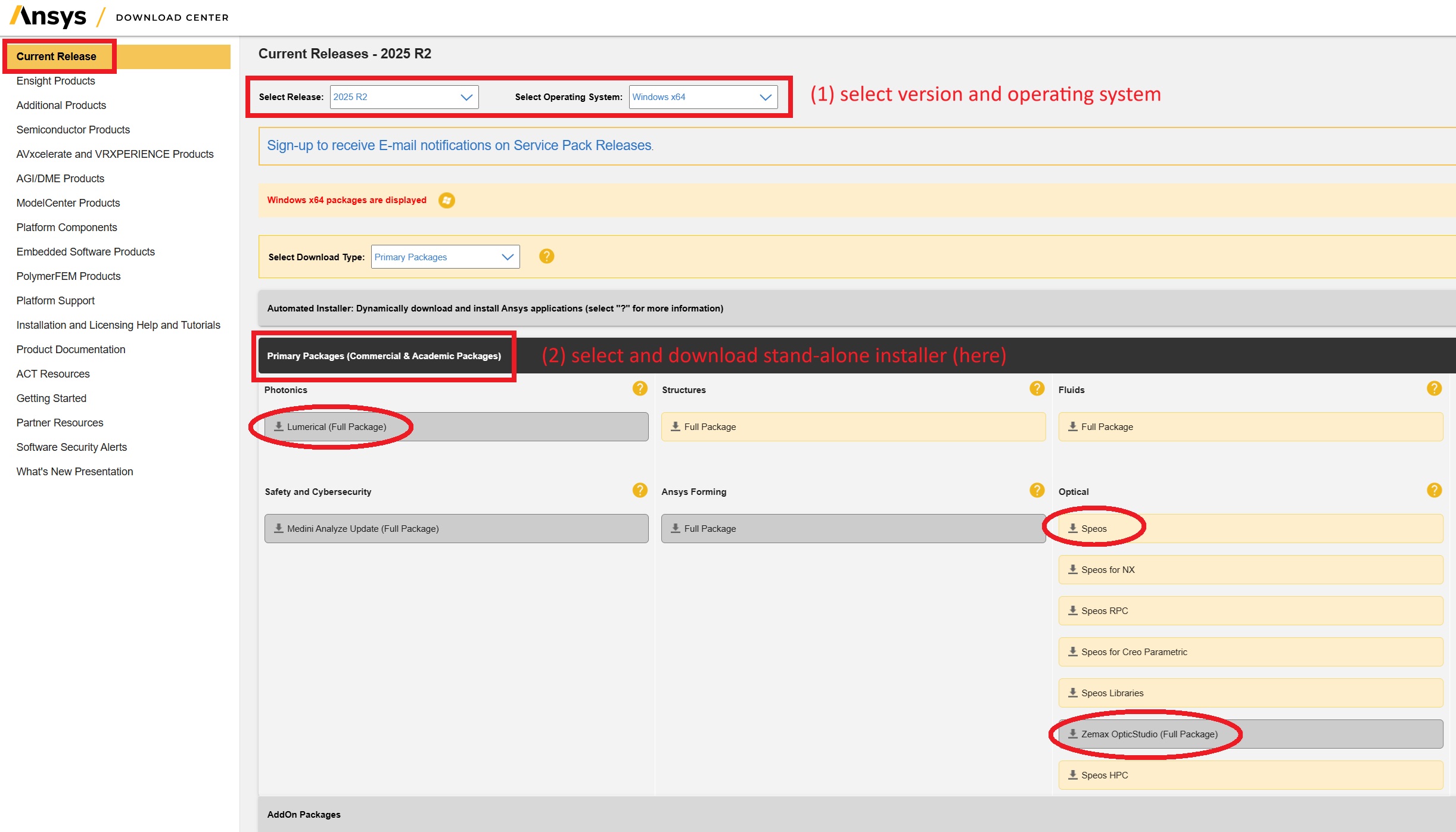Expand the AddOn Packages section
Screen dimensions: 1456x832
[857, 814]
